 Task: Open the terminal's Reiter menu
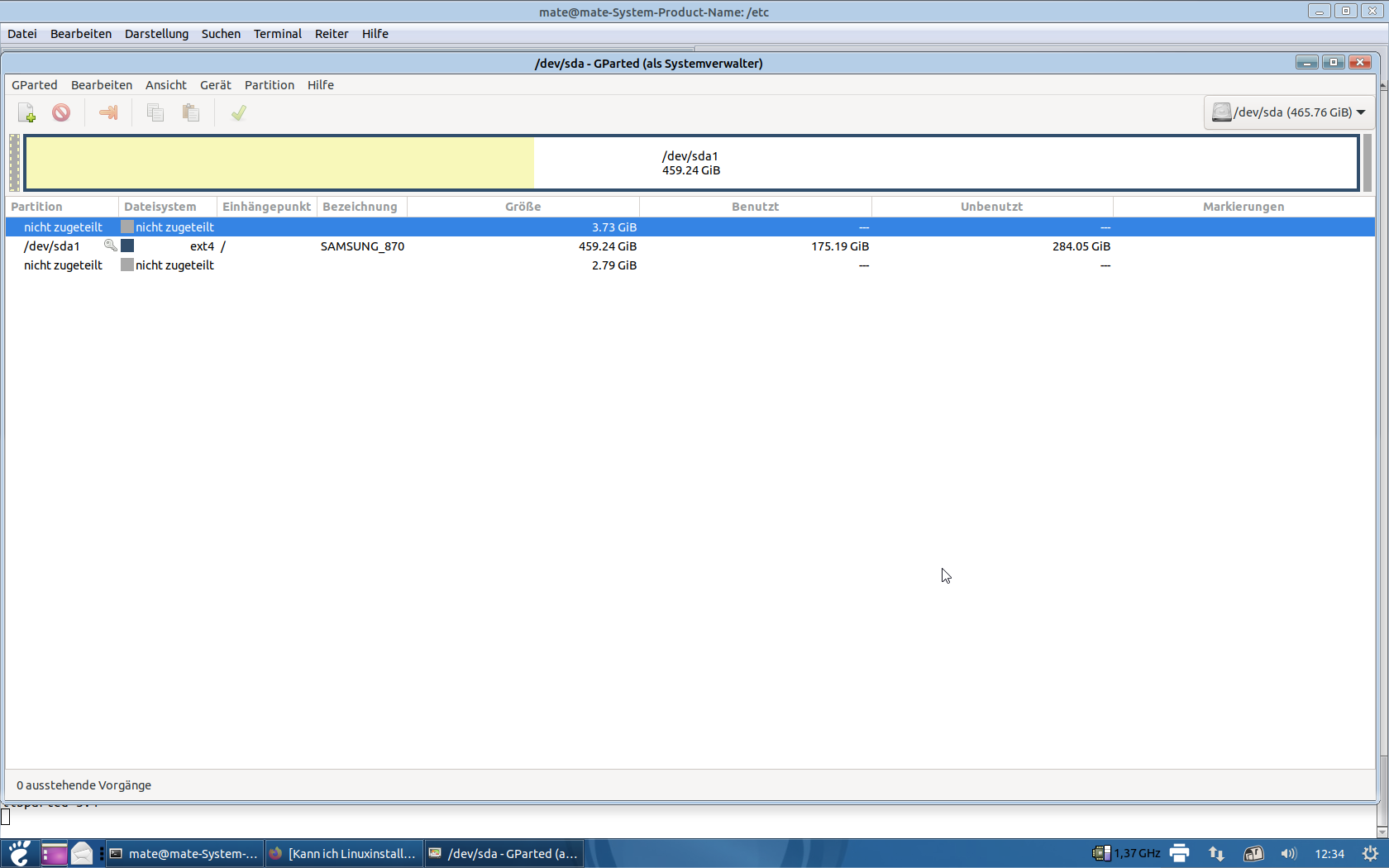332,34
